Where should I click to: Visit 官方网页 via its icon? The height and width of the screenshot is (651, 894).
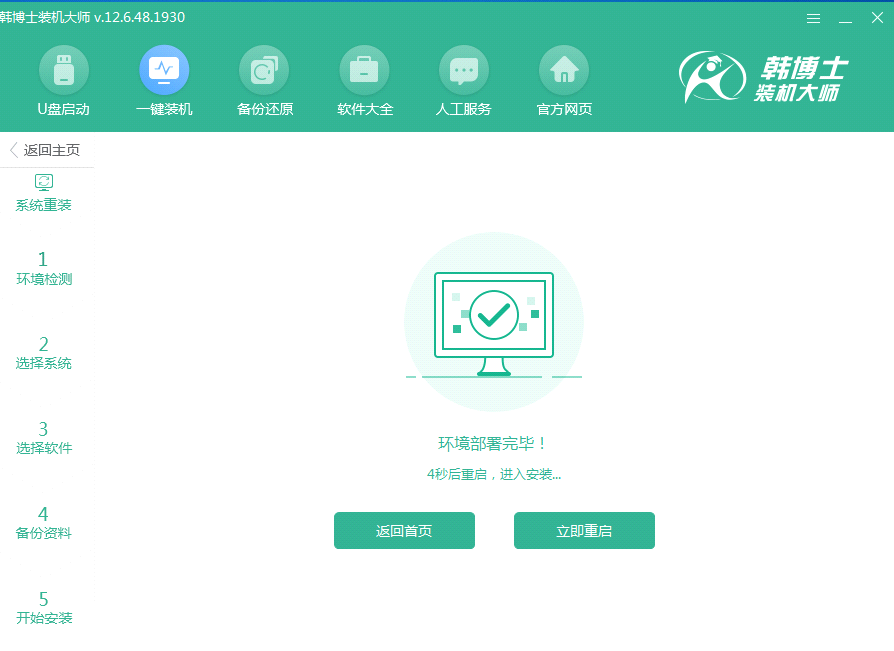(x=563, y=80)
